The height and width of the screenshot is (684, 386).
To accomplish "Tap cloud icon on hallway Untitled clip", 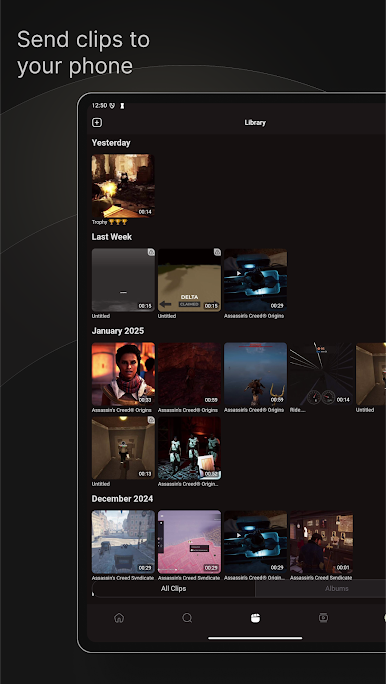I will click(x=150, y=421).
